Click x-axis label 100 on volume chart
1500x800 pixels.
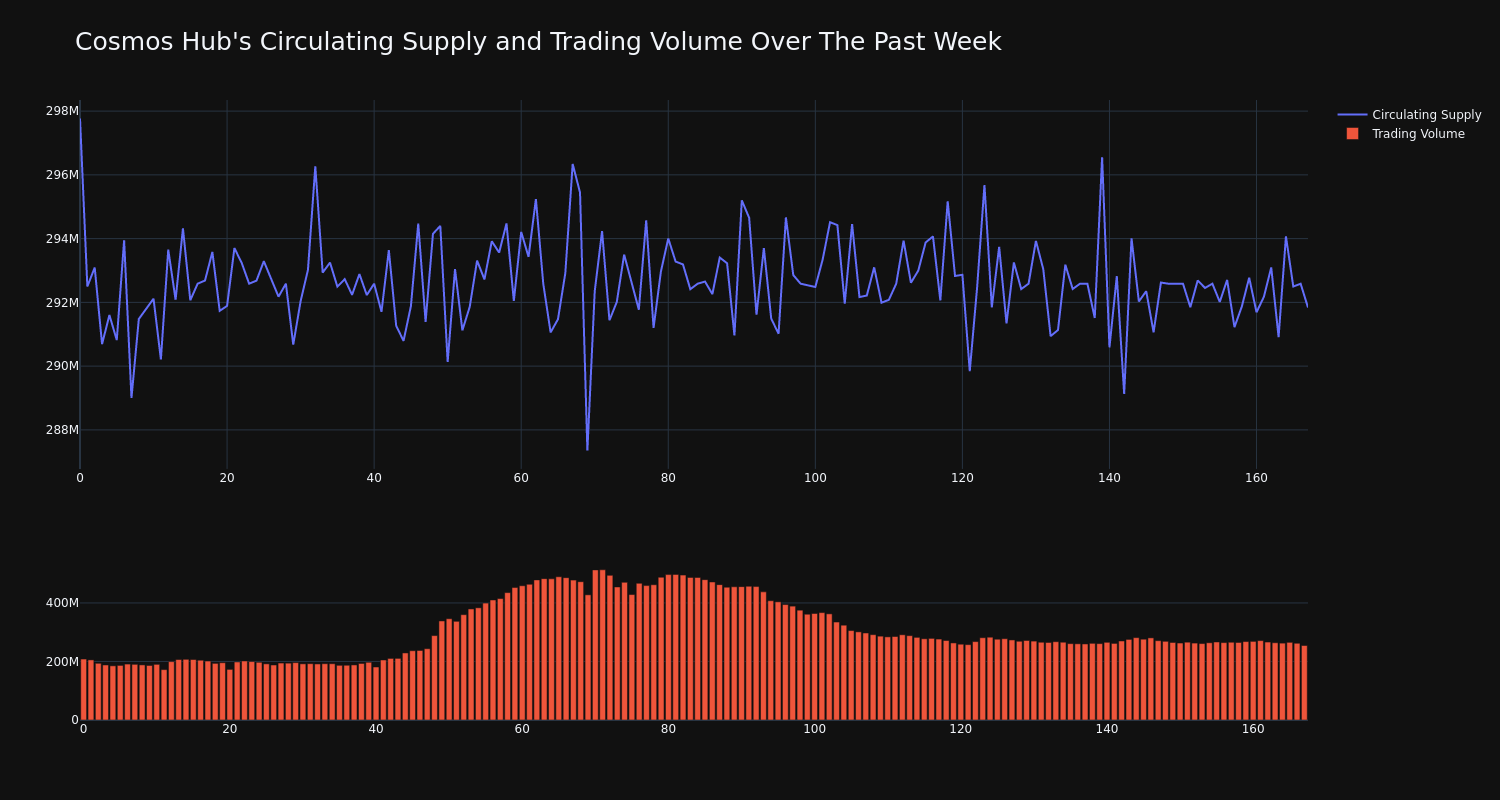click(815, 729)
